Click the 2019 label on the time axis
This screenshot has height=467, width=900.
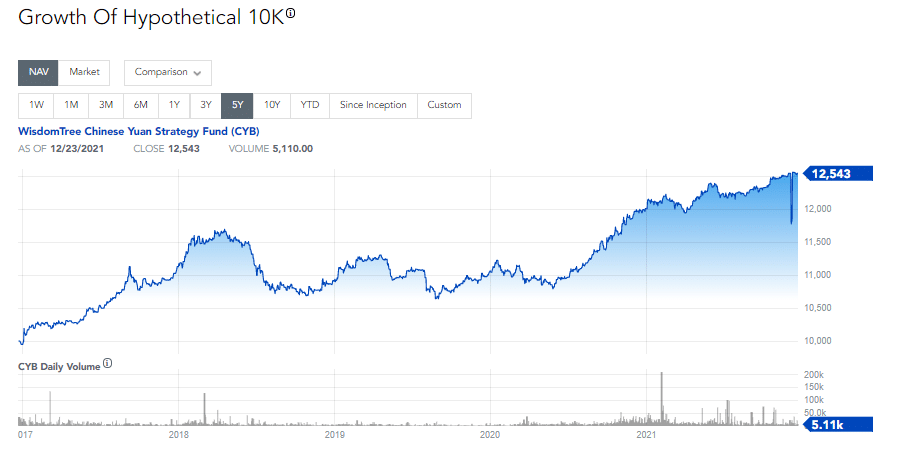click(x=335, y=435)
